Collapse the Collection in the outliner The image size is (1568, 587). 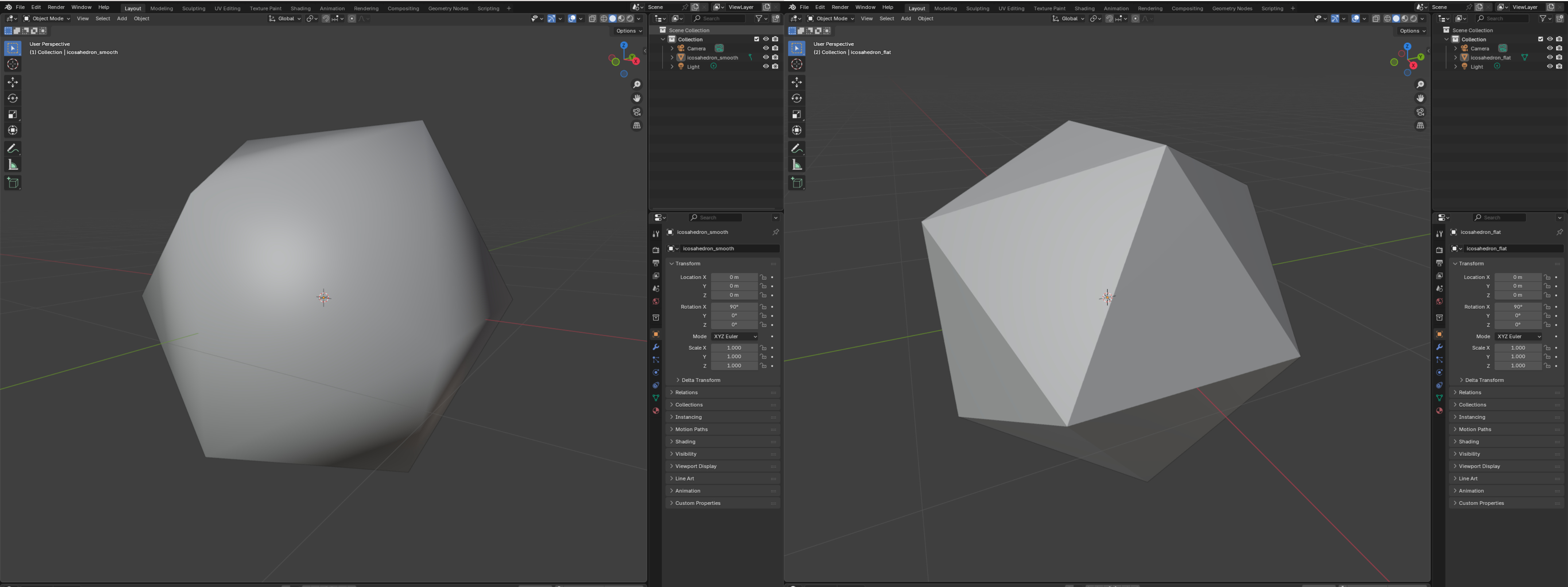pos(663,39)
